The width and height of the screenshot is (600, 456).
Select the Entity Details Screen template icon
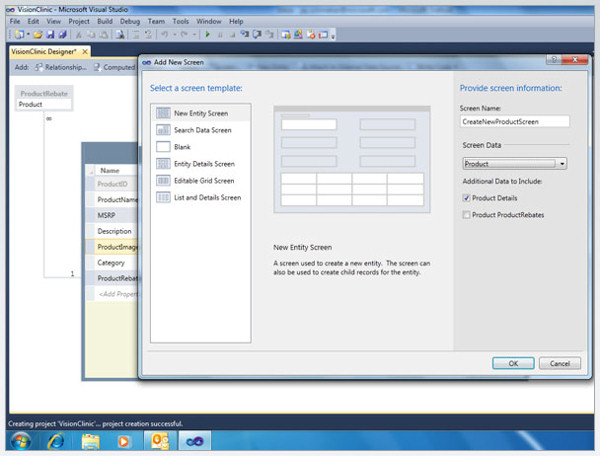point(162,164)
